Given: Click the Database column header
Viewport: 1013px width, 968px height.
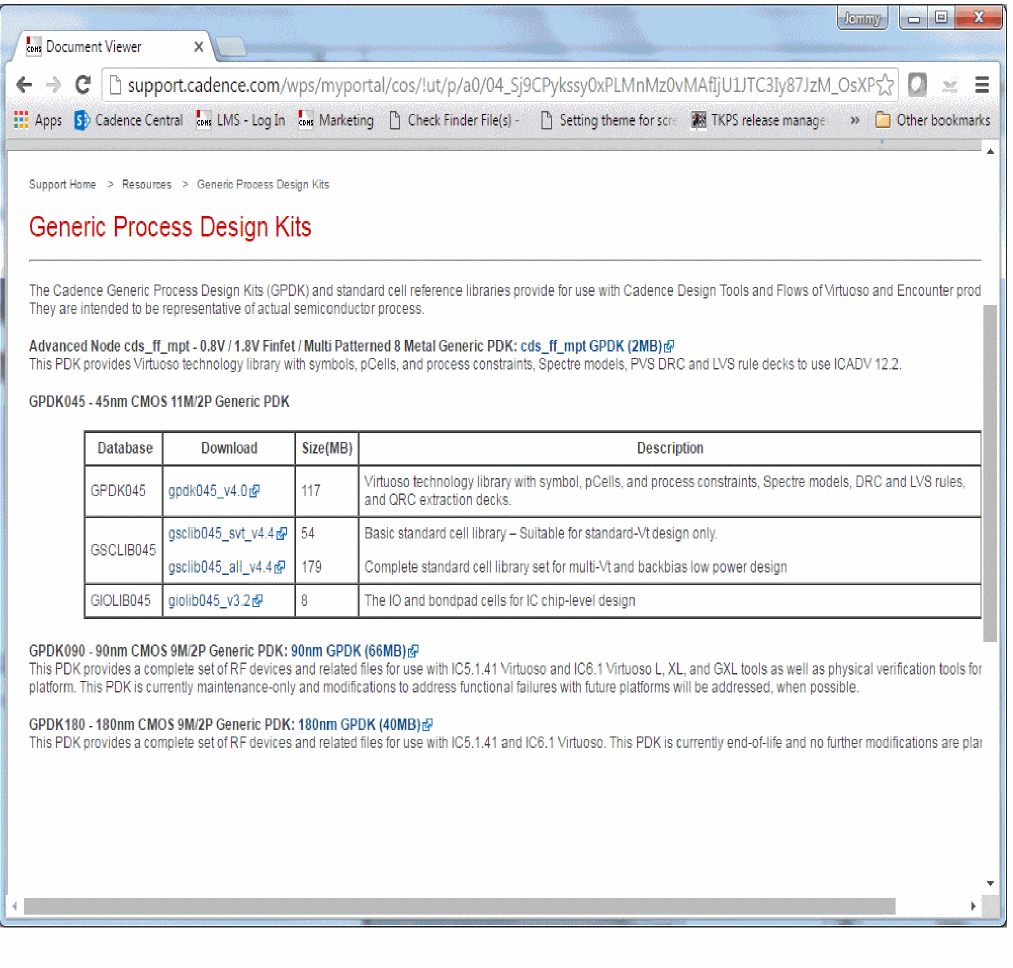Looking at the screenshot, I should click(124, 448).
